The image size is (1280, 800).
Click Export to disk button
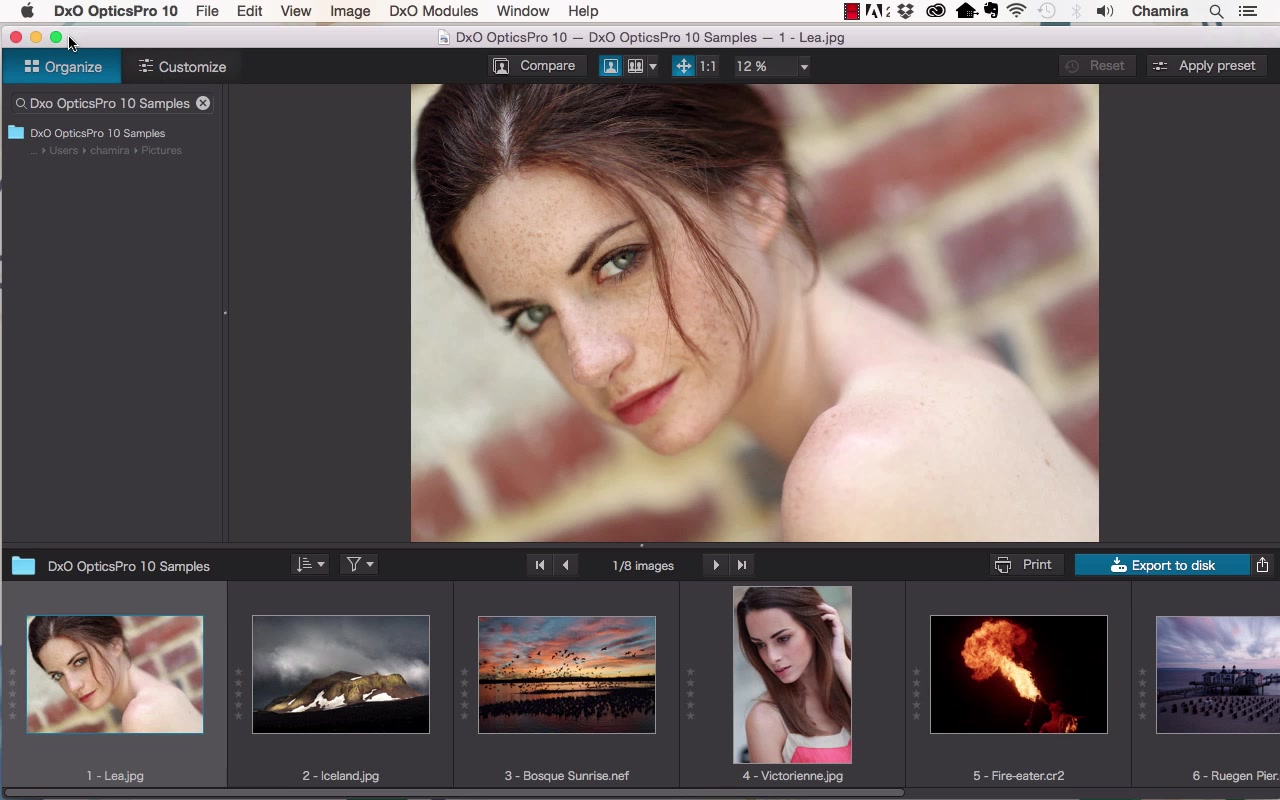[x=1162, y=565]
